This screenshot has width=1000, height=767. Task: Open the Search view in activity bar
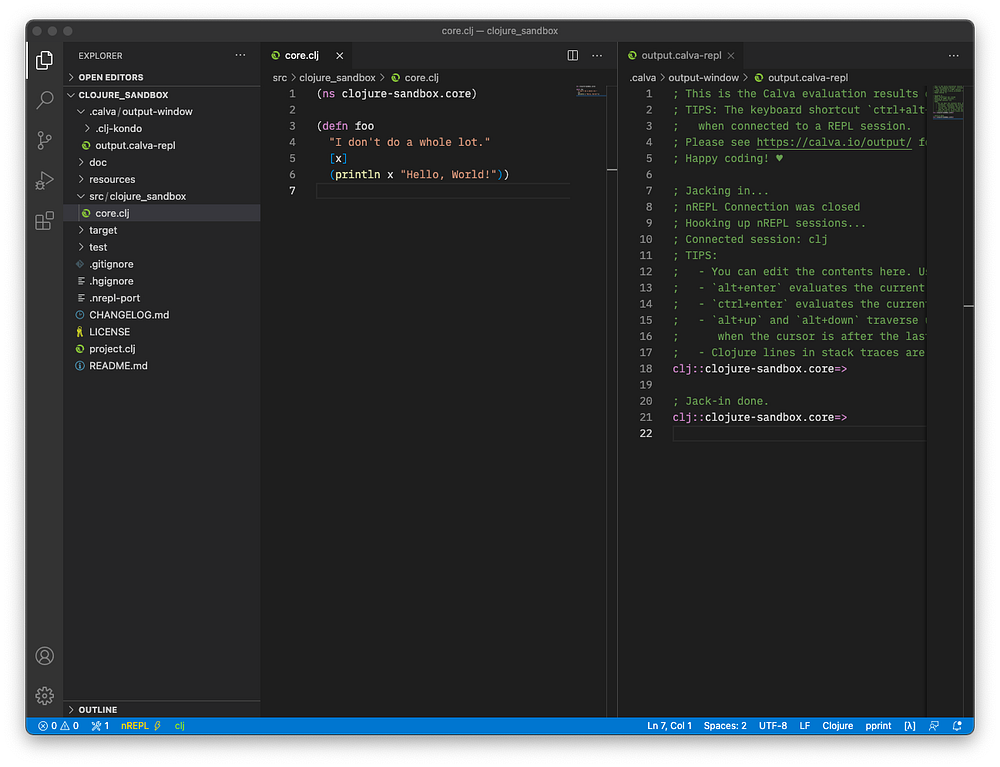[45, 100]
